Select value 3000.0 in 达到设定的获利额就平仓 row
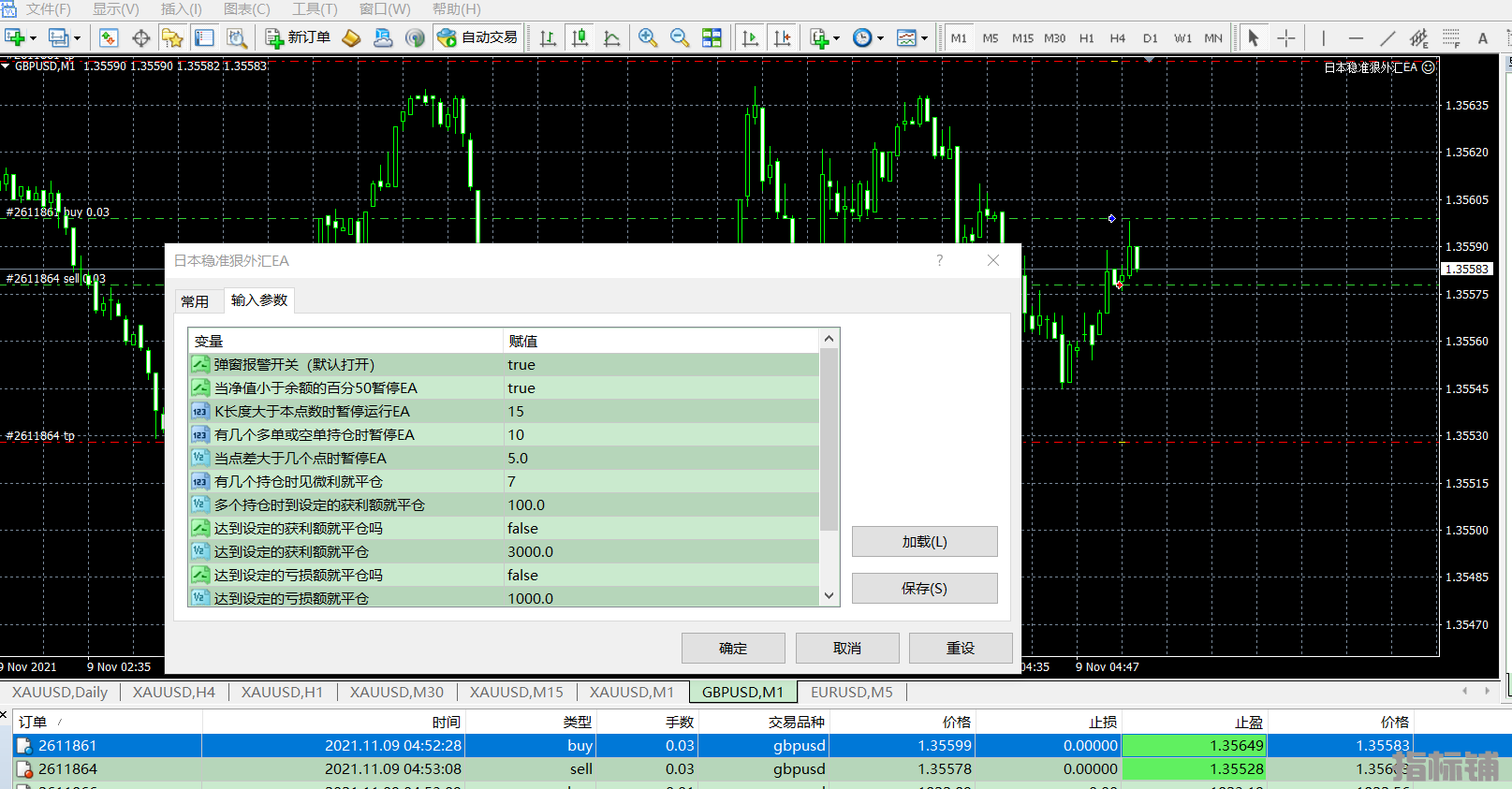This screenshot has height=789, width=1512. point(661,552)
